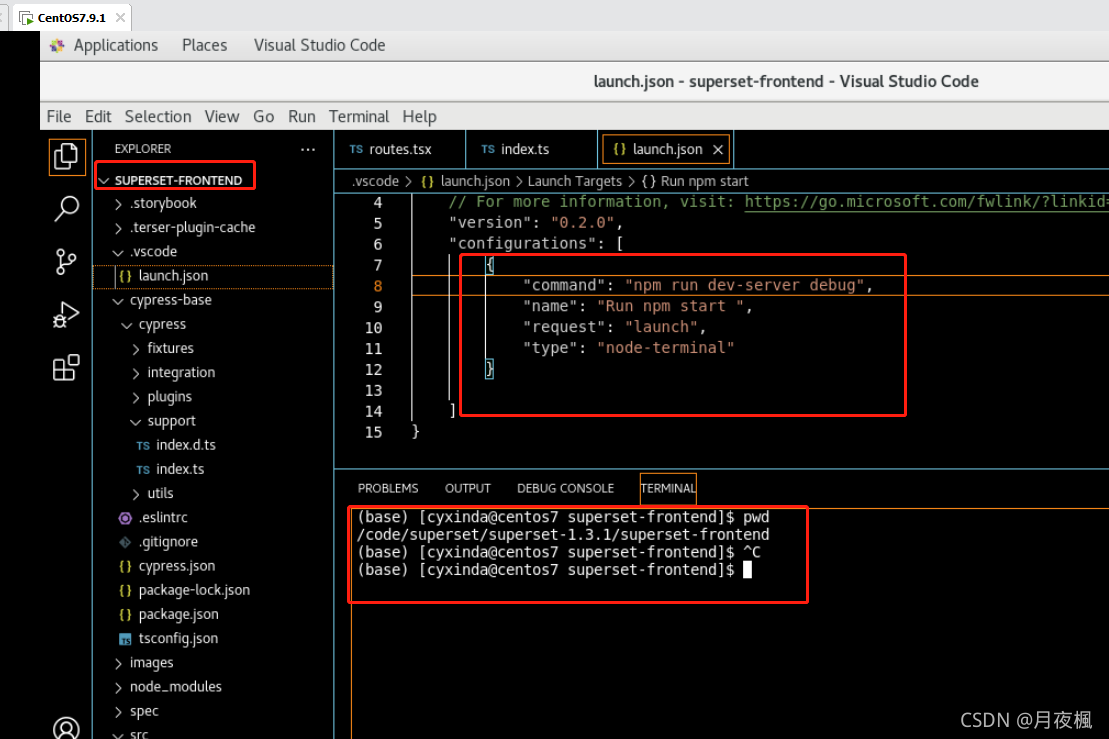Image resolution: width=1109 pixels, height=739 pixels.
Task: Collapse the cypress folder
Action: coord(127,325)
